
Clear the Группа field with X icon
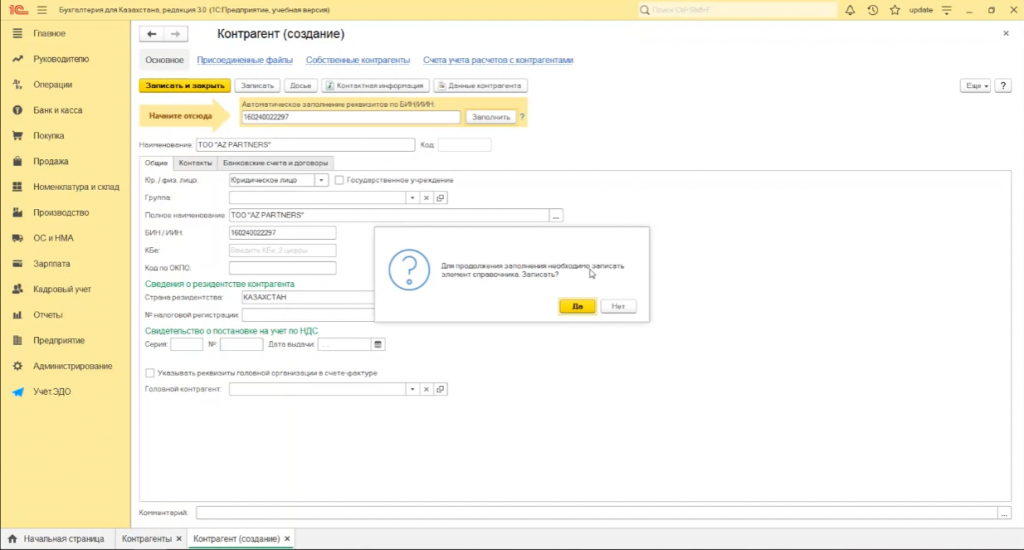(426, 198)
